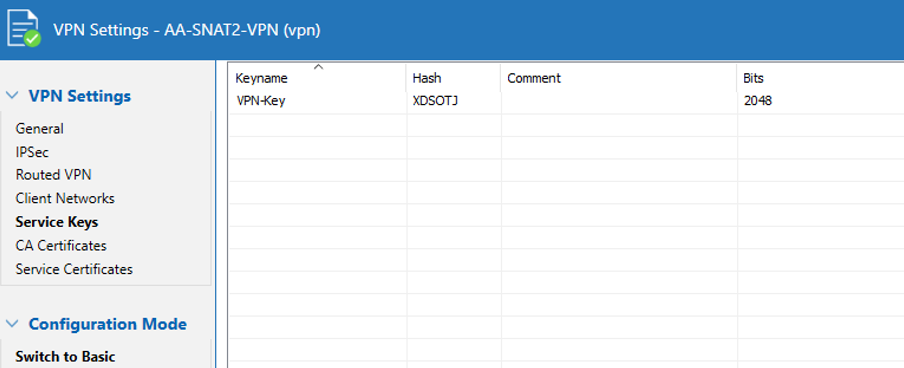Select the Service Keys page
The width and height of the screenshot is (904, 368).
[x=57, y=222]
